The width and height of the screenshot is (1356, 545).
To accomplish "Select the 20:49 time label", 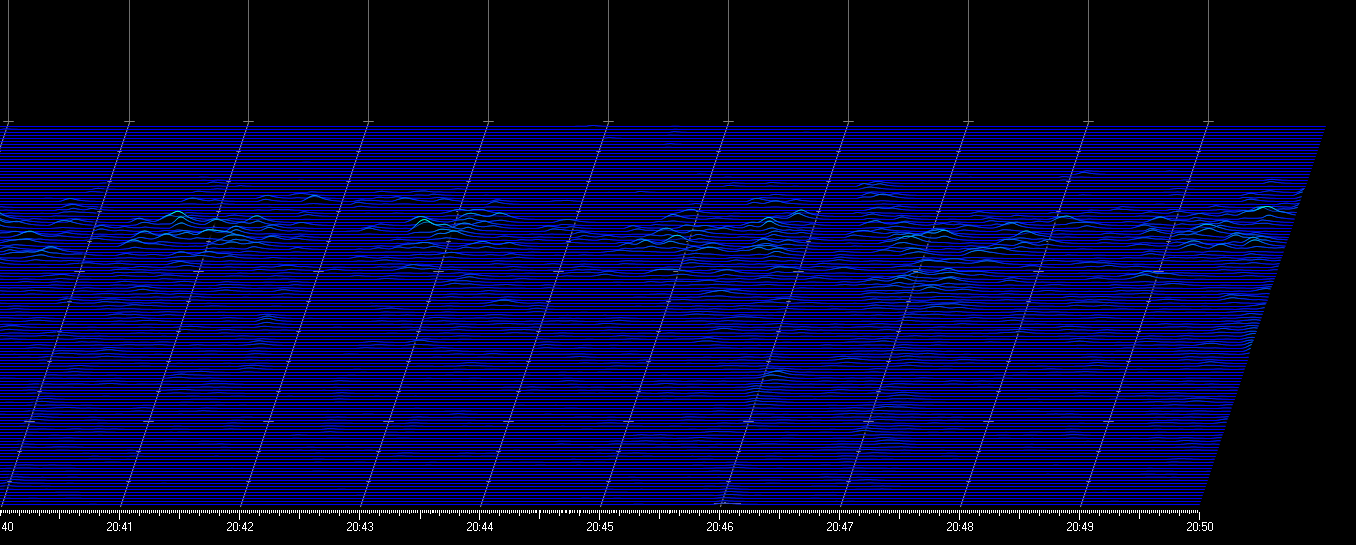I will [x=1080, y=526].
